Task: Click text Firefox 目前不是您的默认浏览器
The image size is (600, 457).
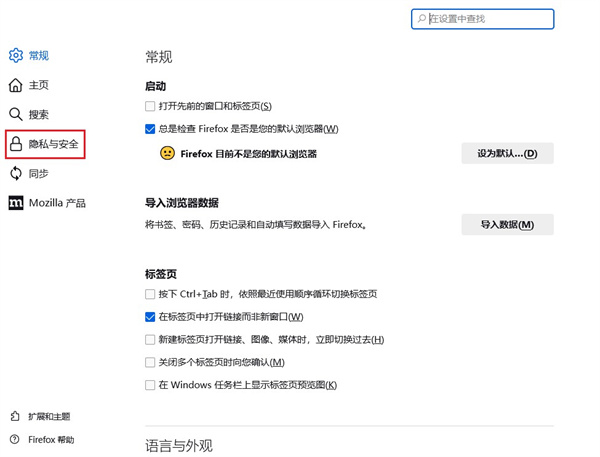Action: [x=249, y=154]
